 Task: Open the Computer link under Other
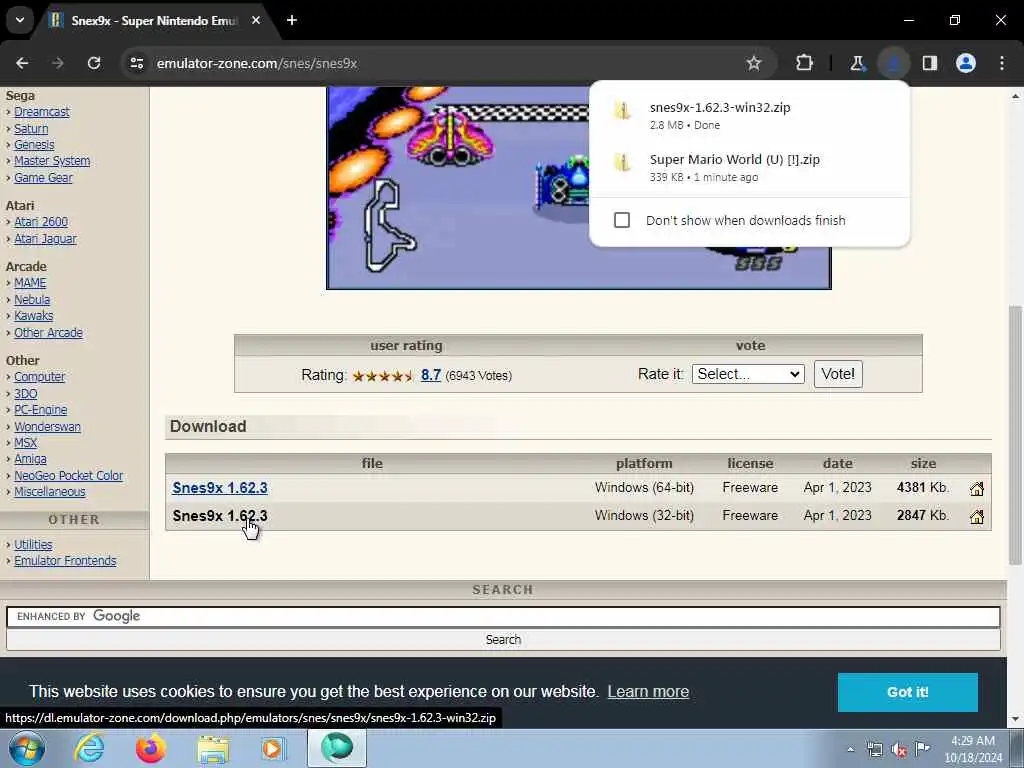[40, 377]
